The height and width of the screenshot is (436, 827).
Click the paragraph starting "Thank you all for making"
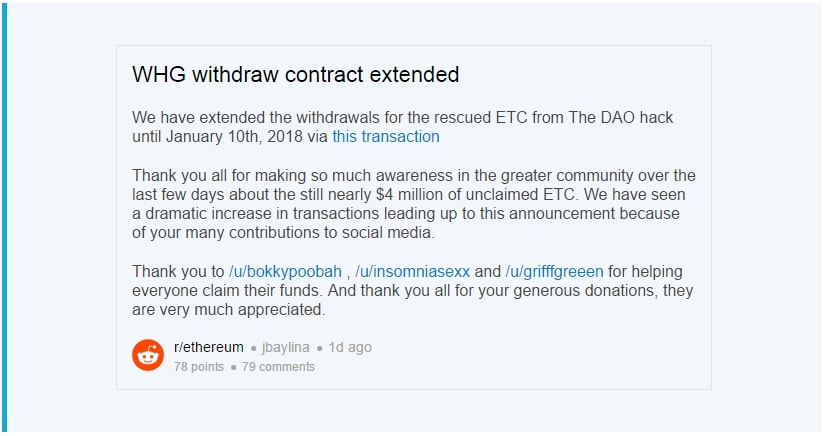click(x=412, y=204)
